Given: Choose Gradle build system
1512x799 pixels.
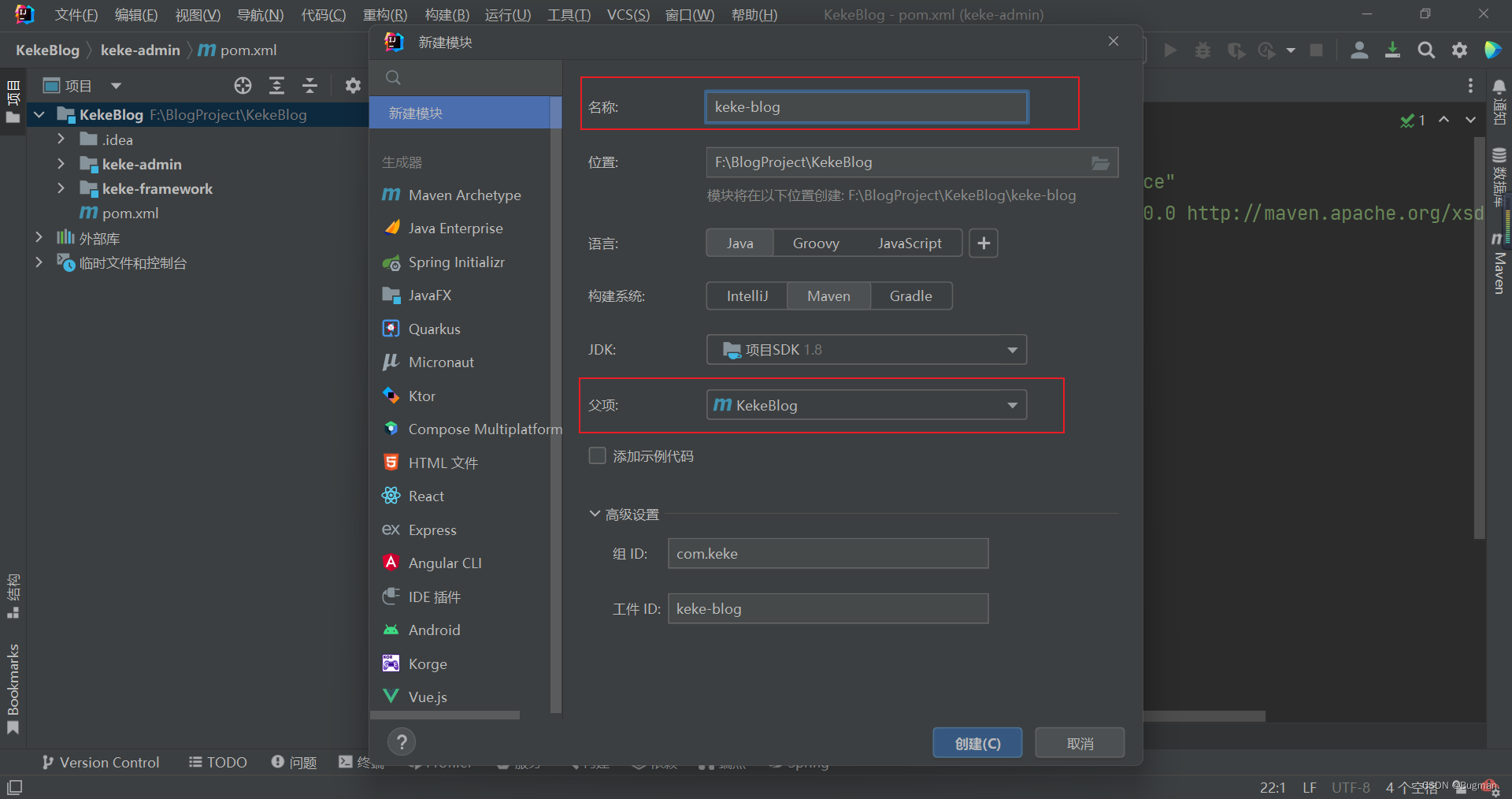Looking at the screenshot, I should (911, 296).
